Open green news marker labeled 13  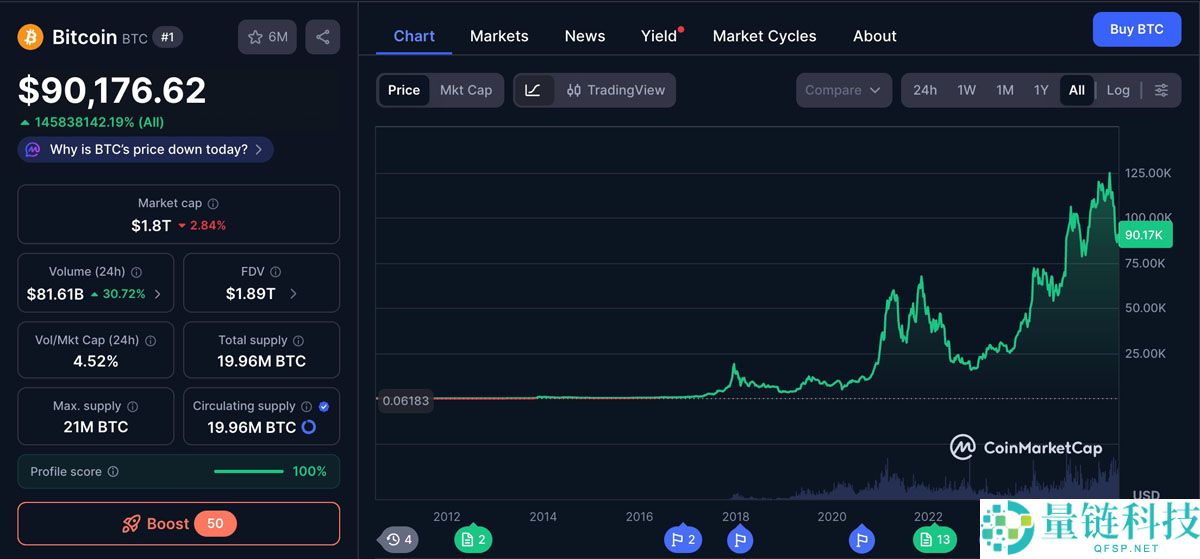(934, 539)
